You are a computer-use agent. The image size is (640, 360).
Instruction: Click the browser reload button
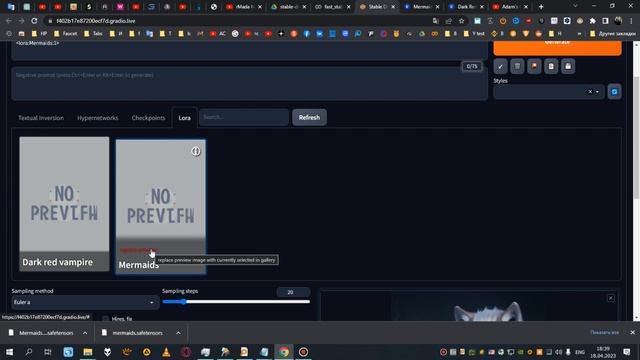point(34,21)
